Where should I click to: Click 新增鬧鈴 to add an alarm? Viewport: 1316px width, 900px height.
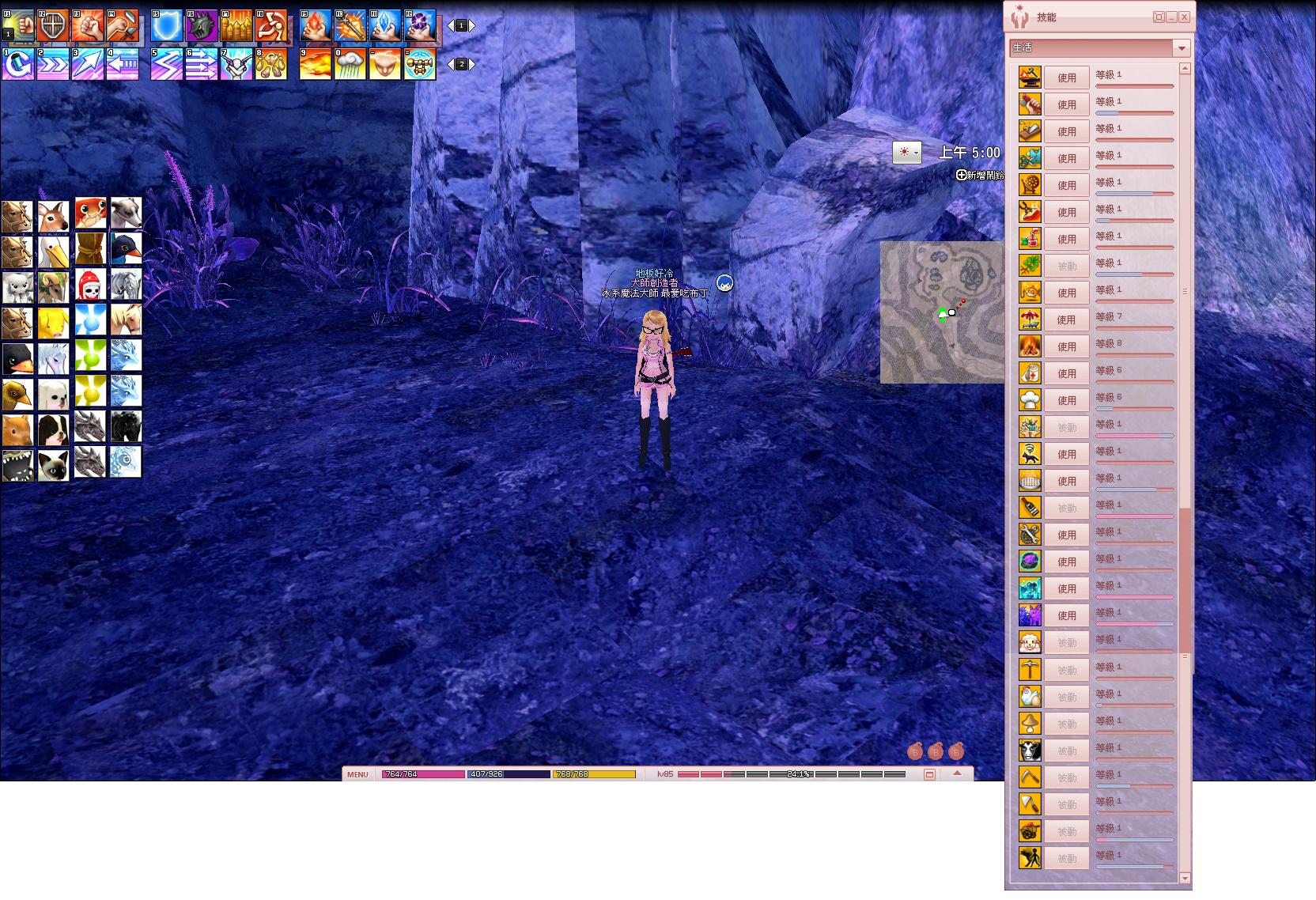tap(980, 175)
